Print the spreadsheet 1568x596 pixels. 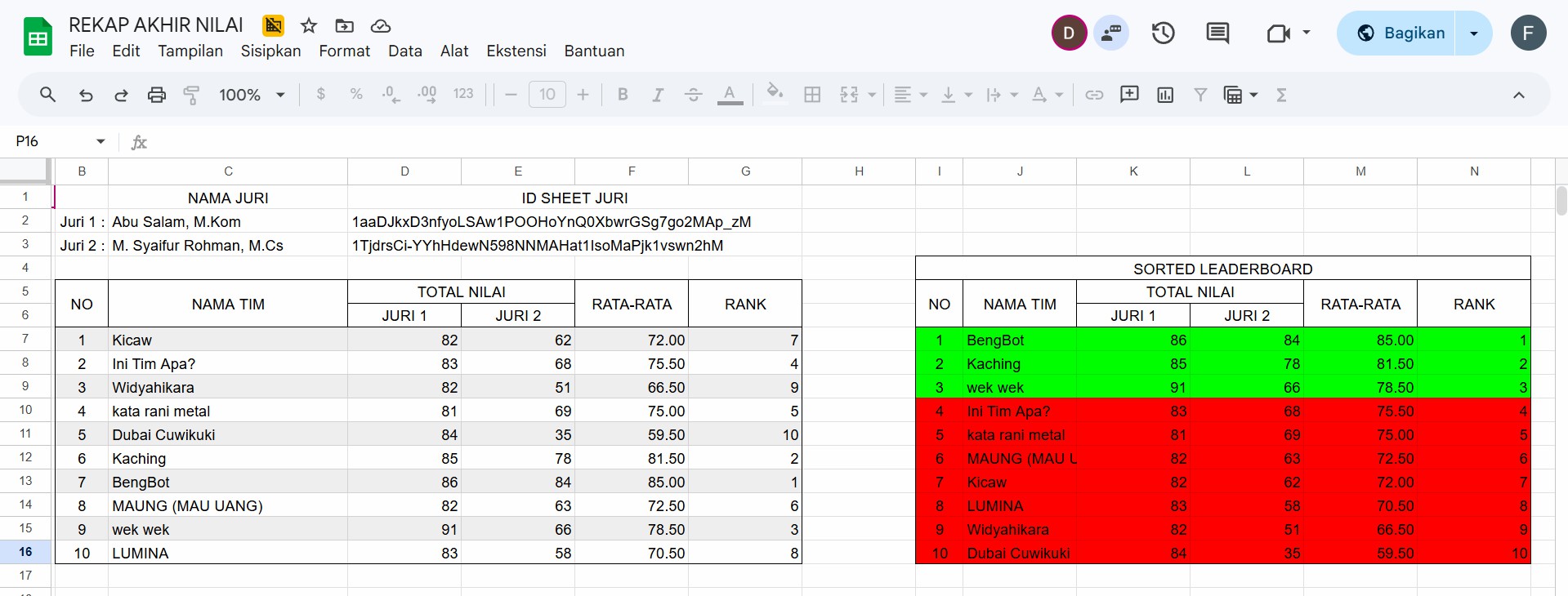[x=156, y=95]
